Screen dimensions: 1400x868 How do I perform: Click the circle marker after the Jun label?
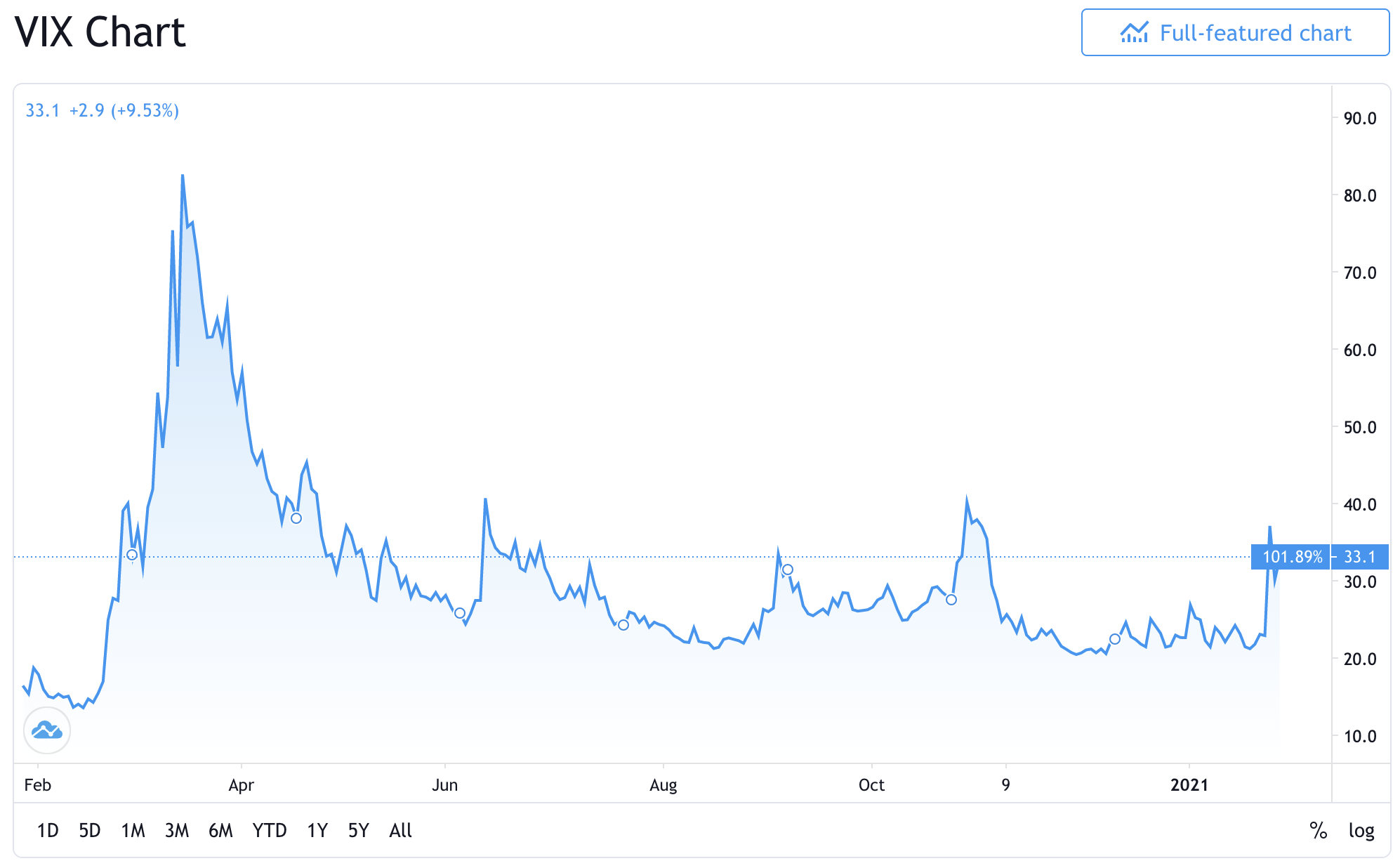coord(460,613)
